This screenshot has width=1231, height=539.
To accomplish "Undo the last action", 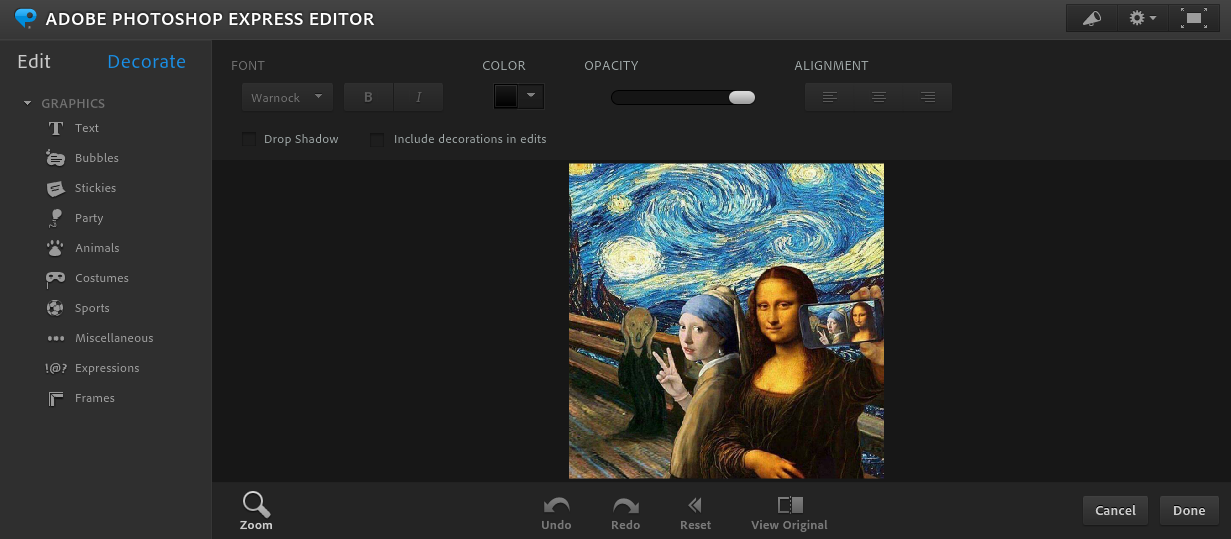I will click(x=556, y=514).
